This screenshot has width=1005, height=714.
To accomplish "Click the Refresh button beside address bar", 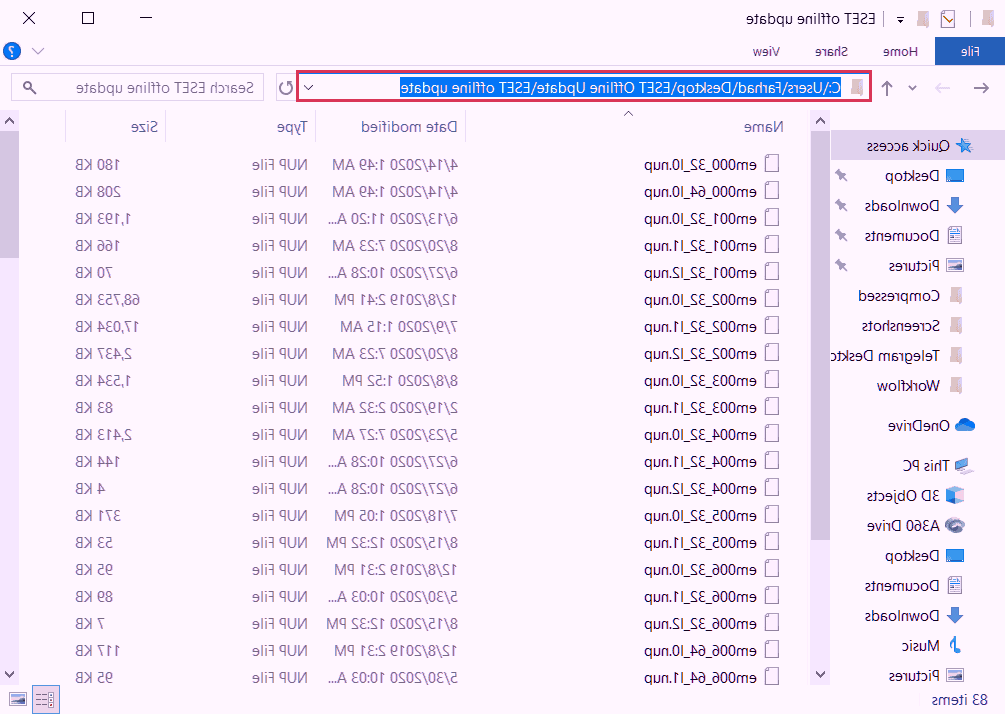I will point(285,88).
